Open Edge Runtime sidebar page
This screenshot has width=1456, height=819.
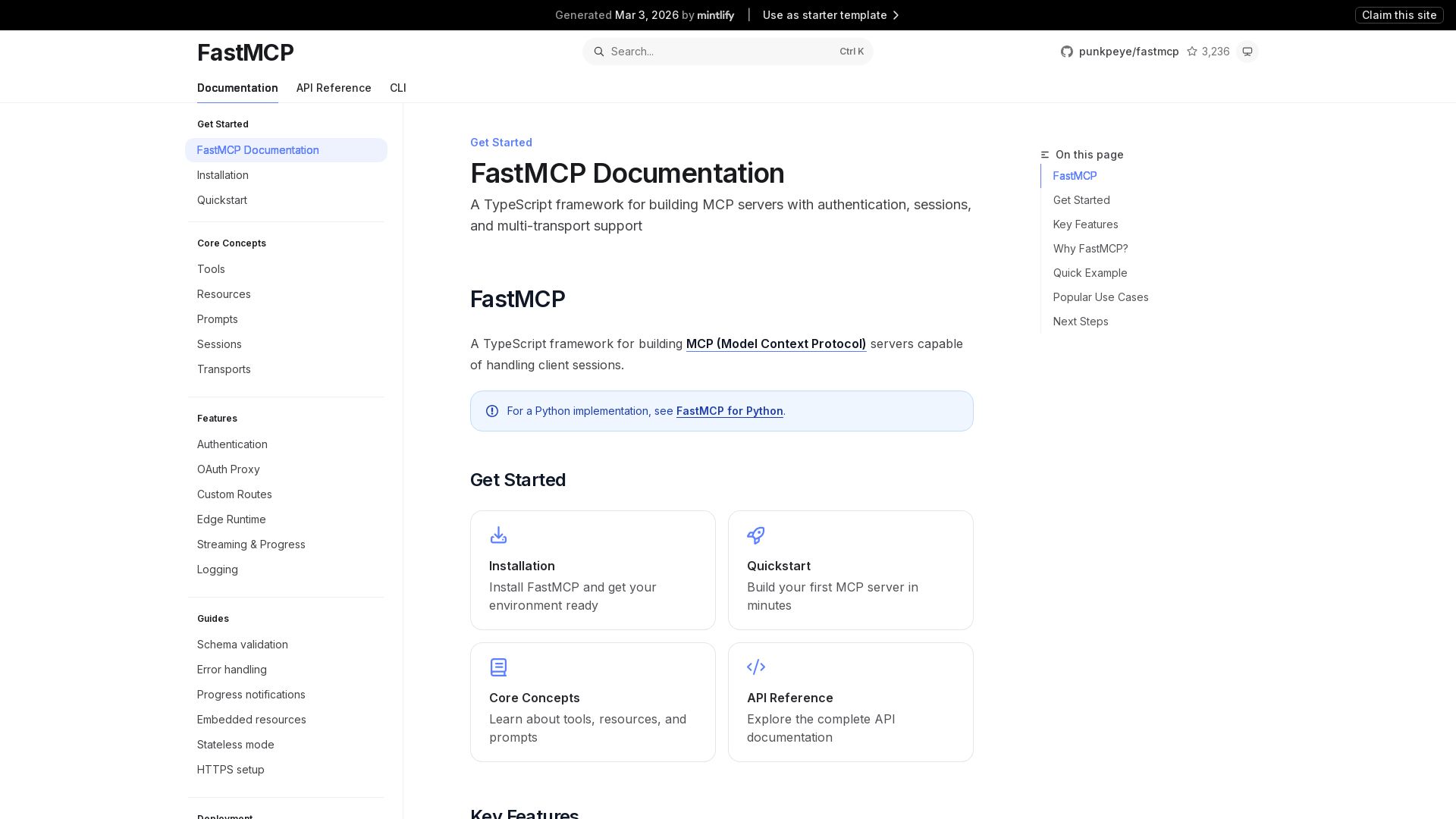[286, 519]
